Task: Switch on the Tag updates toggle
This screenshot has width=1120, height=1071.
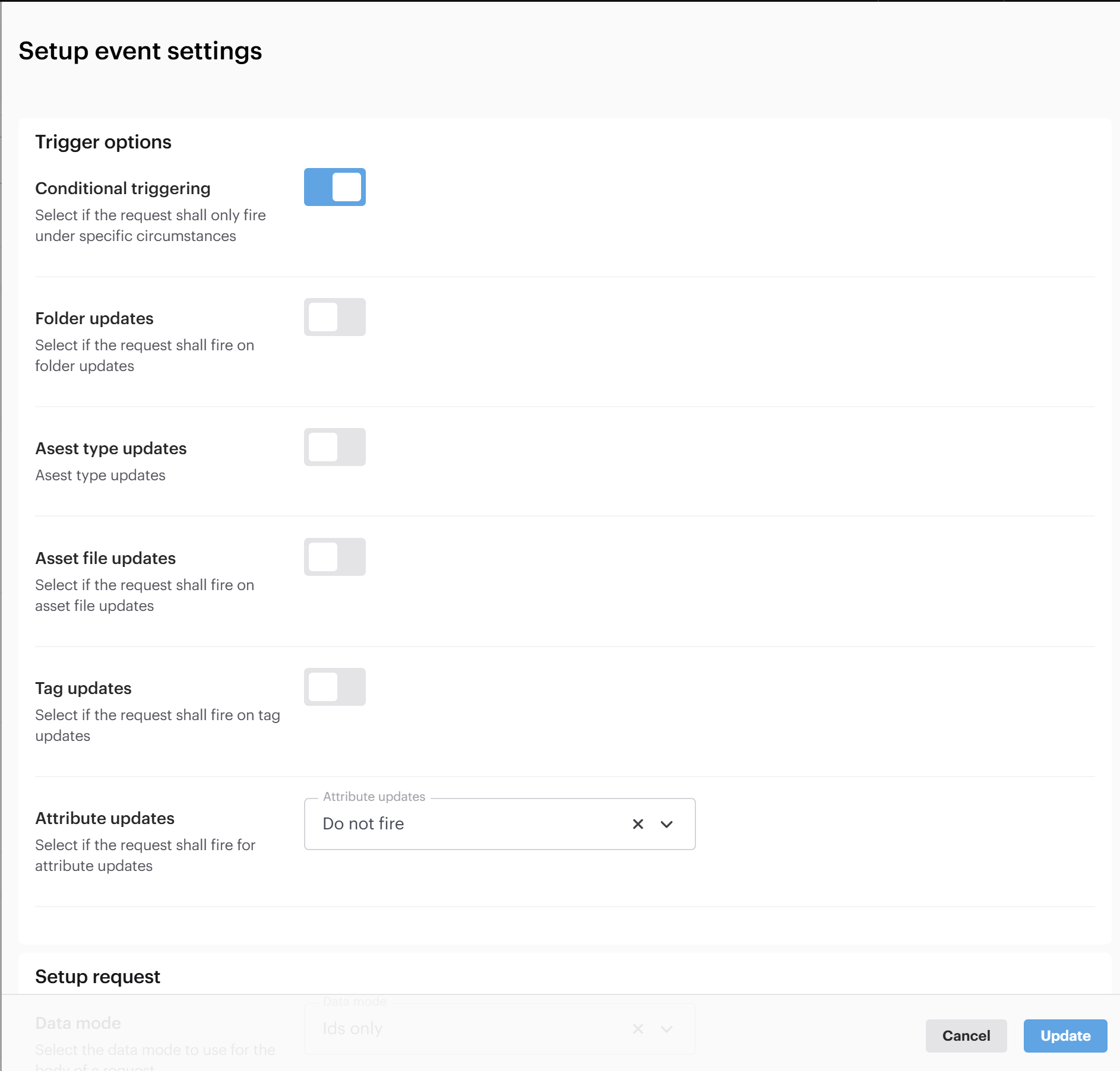Action: click(x=335, y=687)
